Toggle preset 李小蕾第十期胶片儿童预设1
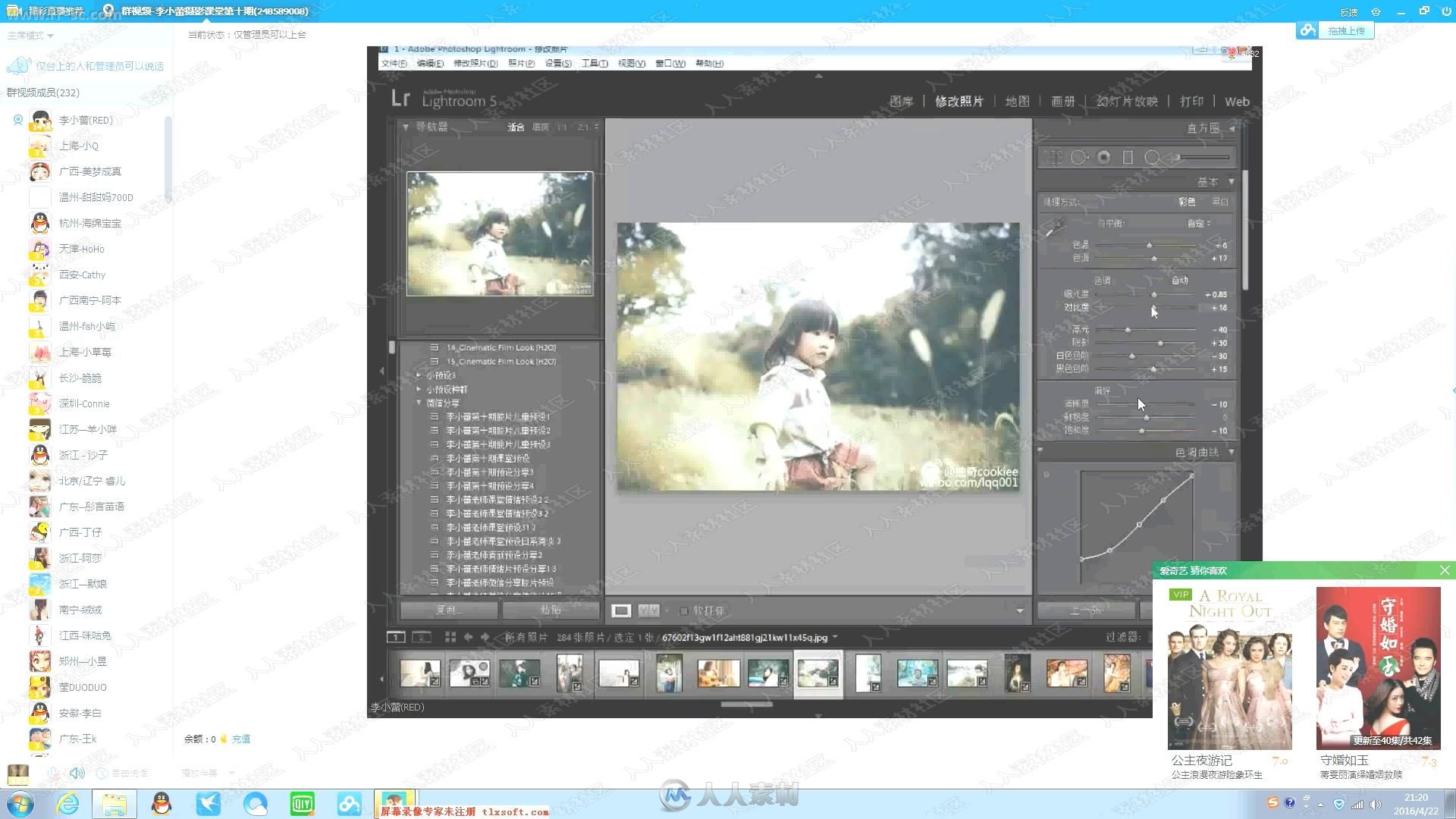This screenshot has height=819, width=1456. 497,417
